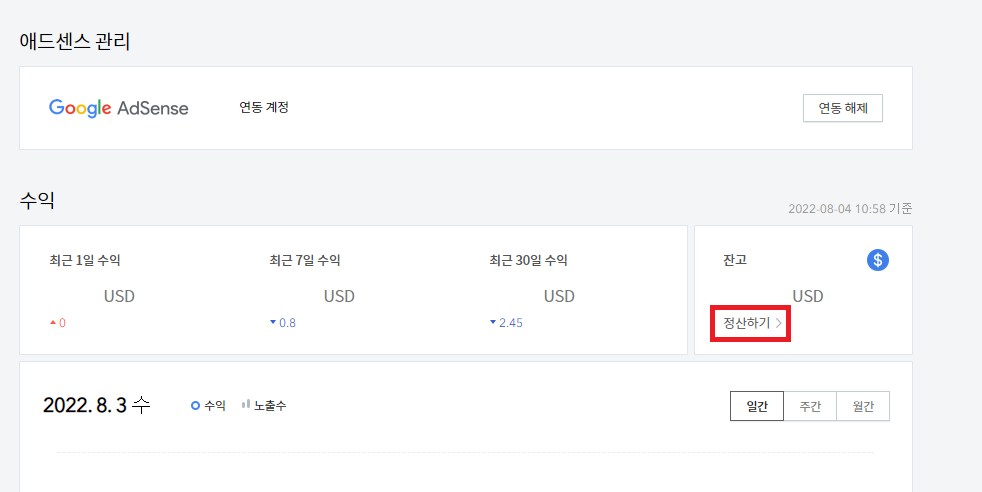Click the blue dollar sign balance icon
Viewport: 982px width, 492px height.
click(877, 260)
